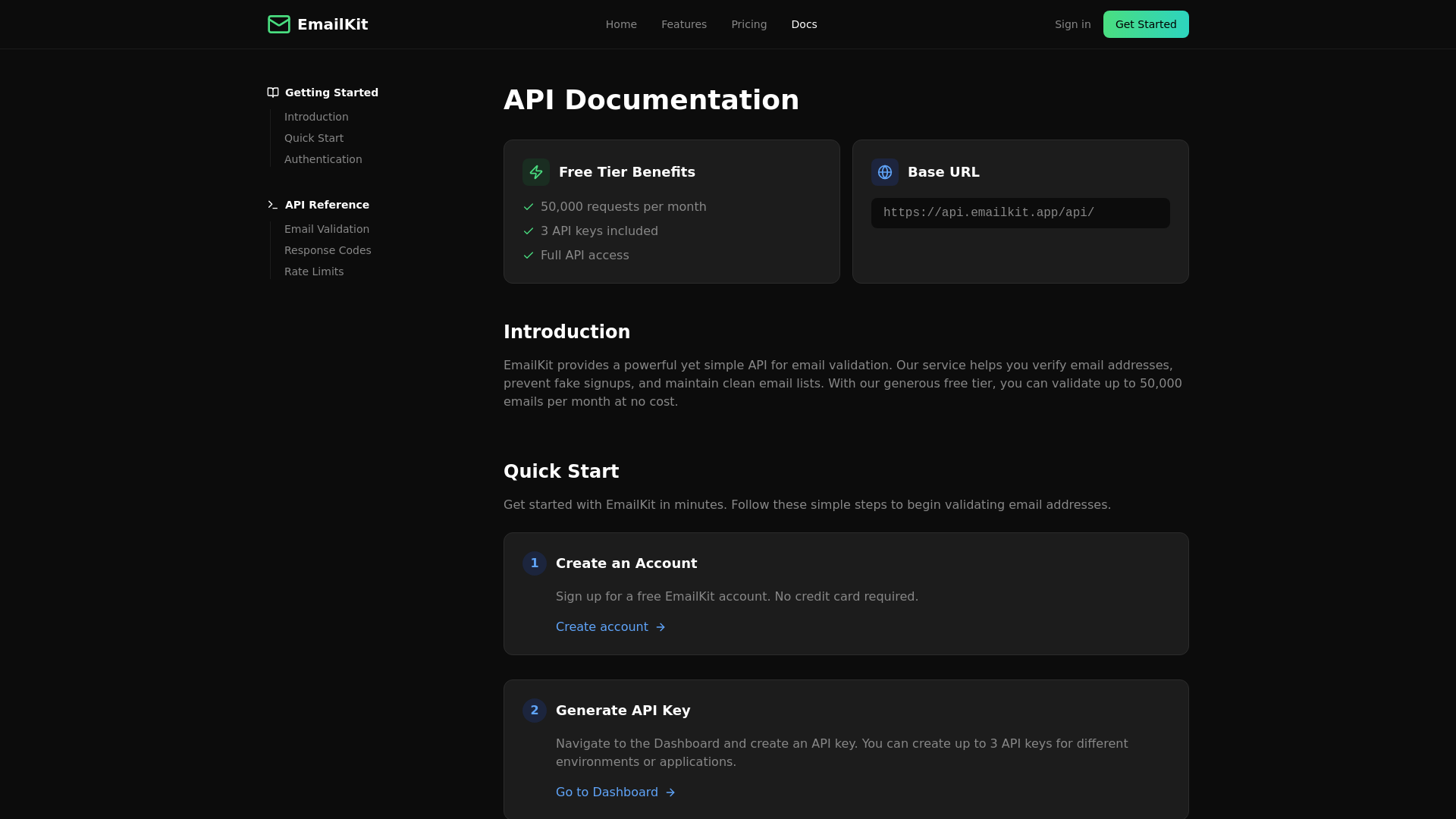Open Authentication in the sidebar

323,159
